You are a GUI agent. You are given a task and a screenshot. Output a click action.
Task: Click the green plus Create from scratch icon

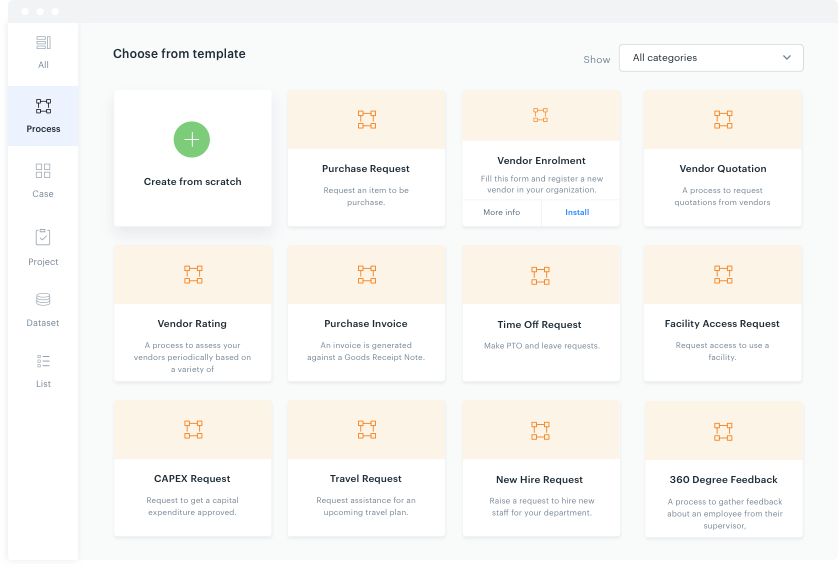[192, 140]
